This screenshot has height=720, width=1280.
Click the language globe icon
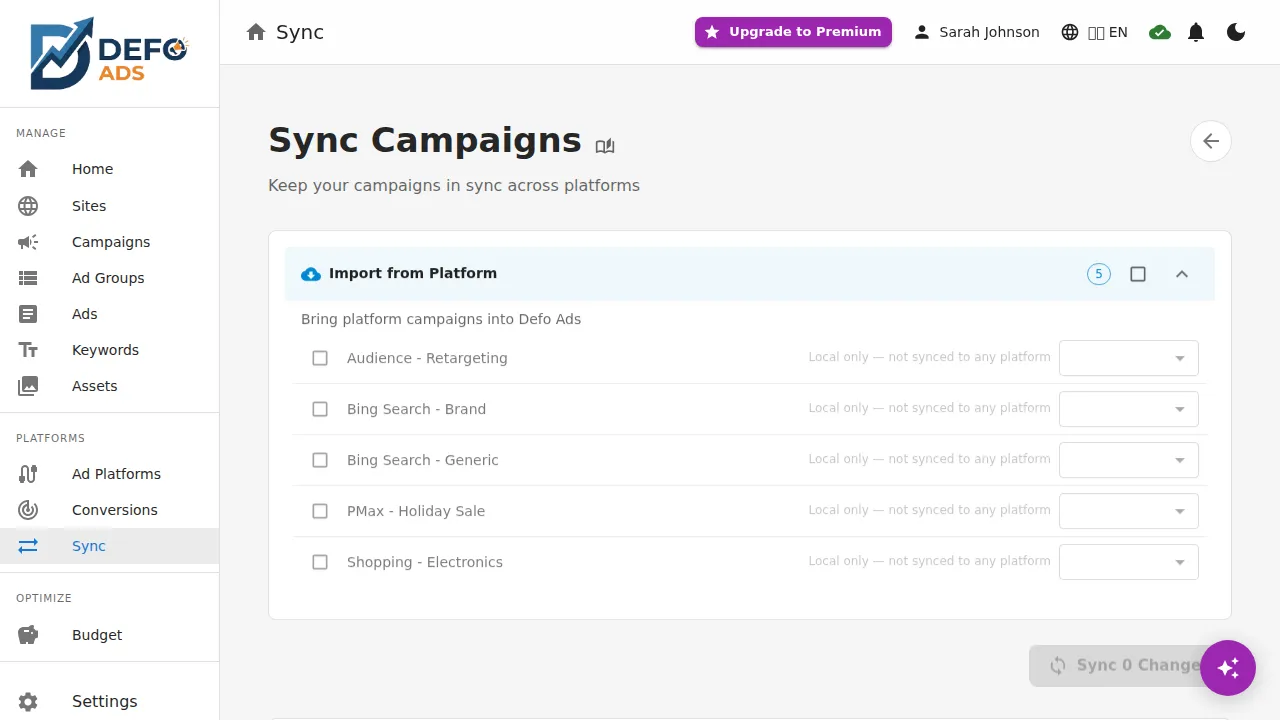click(x=1070, y=32)
